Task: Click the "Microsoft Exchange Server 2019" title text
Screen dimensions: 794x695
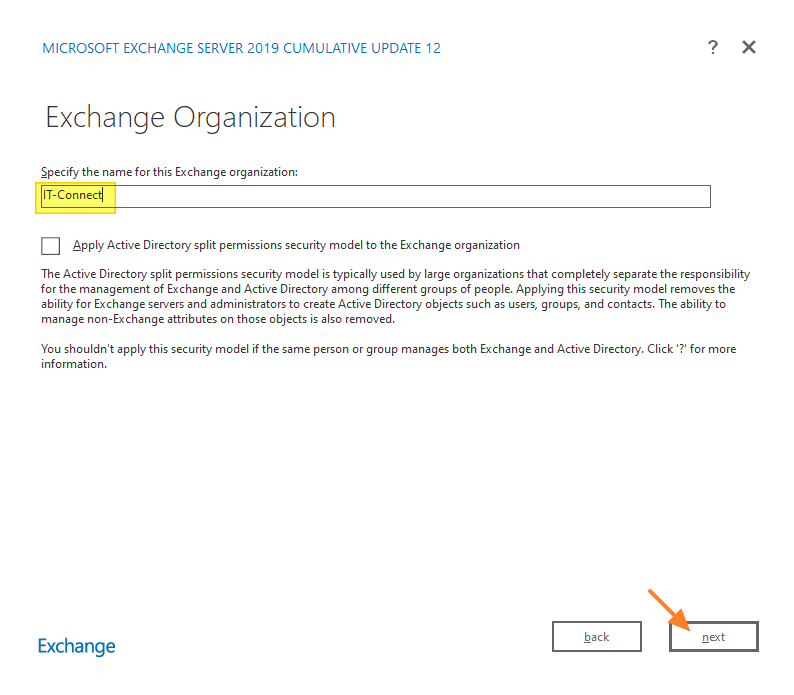Action: click(170, 48)
